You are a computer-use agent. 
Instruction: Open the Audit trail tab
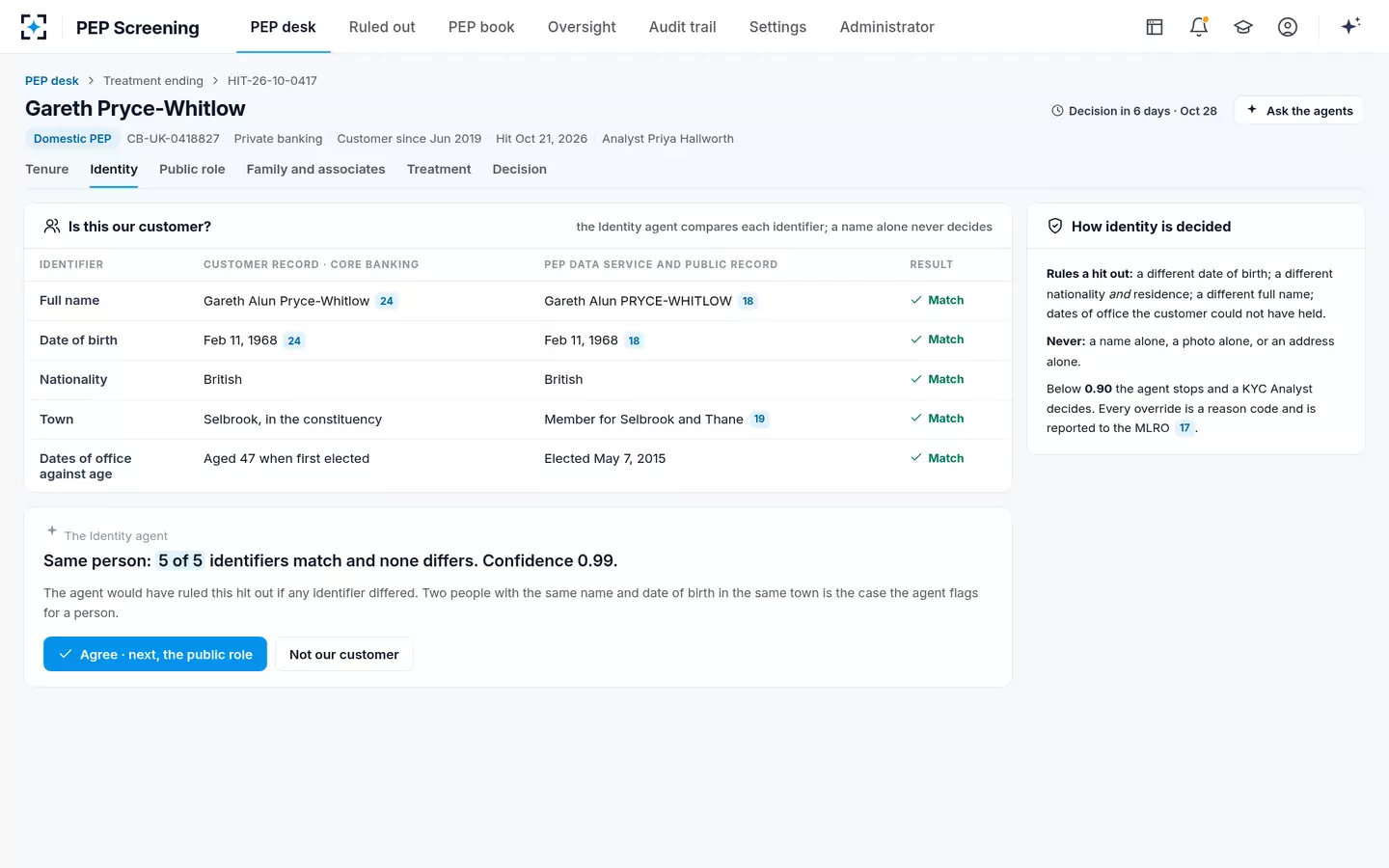click(x=683, y=27)
